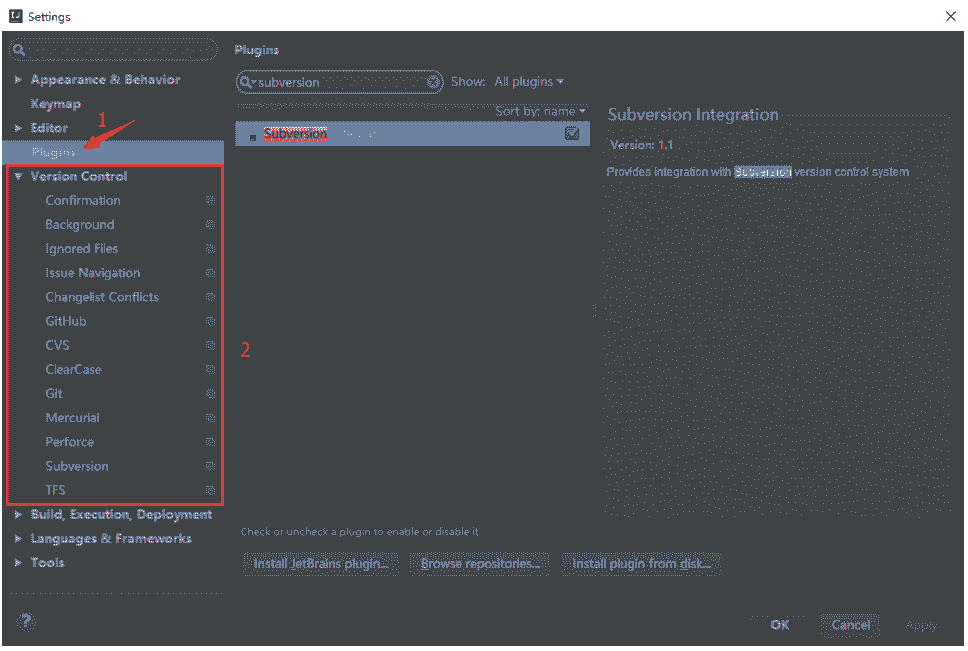Click the project-level icon next to Git
The width and height of the screenshot is (968, 651).
[210, 394]
